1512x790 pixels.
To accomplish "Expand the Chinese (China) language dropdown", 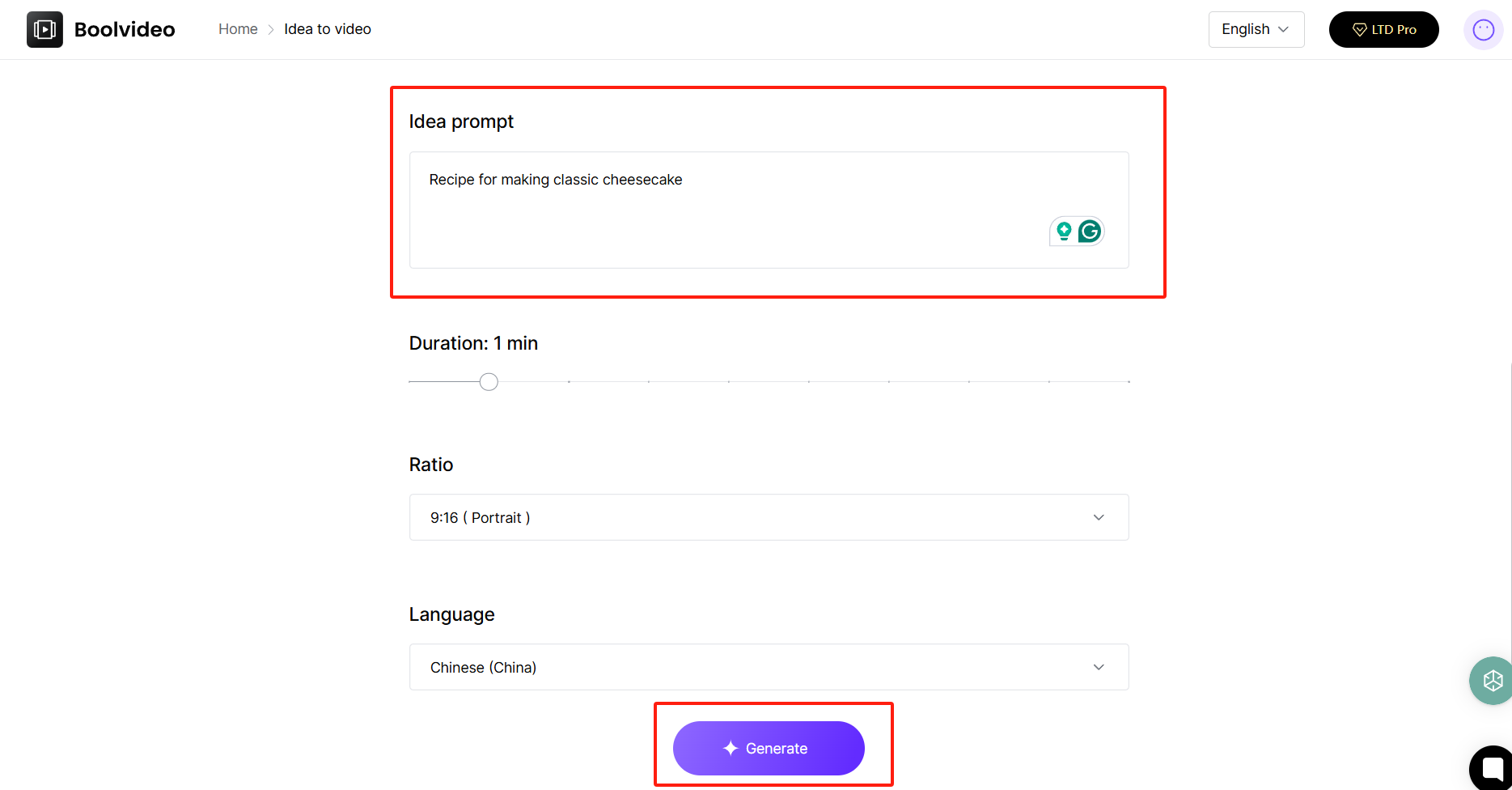I will (x=769, y=667).
